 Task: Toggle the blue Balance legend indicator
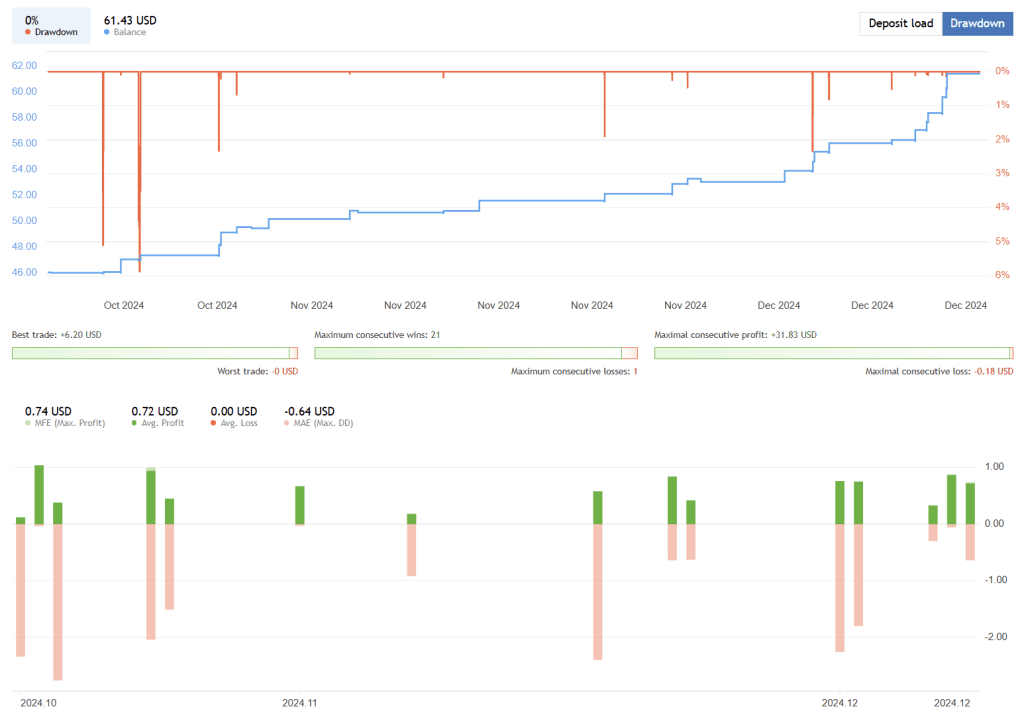(109, 31)
